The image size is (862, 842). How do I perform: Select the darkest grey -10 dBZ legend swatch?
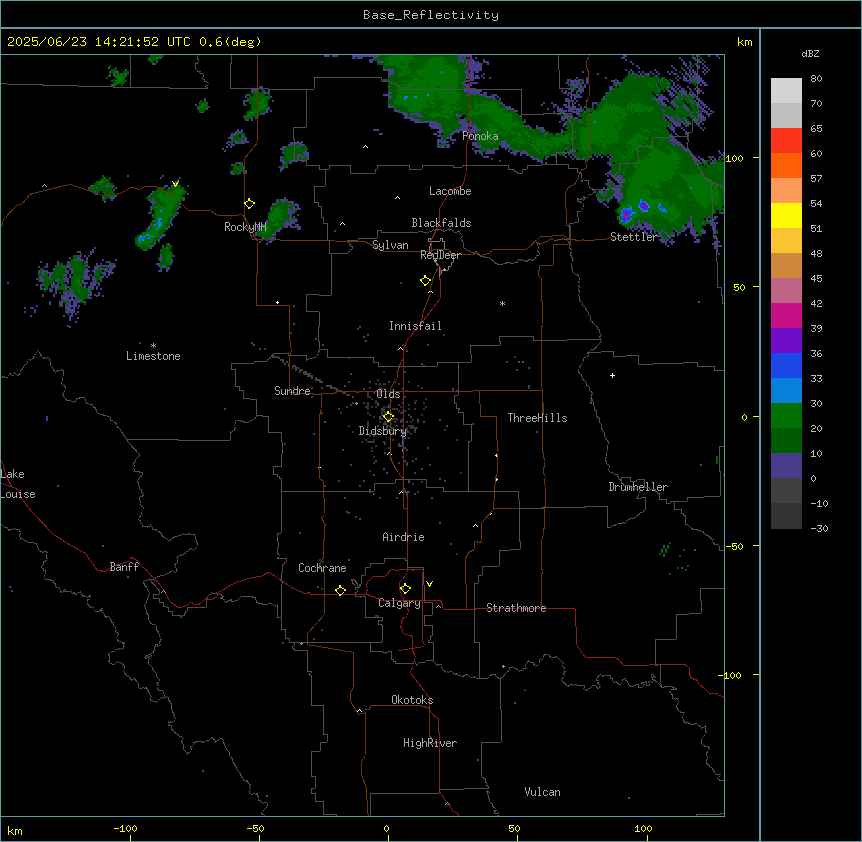coord(786,516)
